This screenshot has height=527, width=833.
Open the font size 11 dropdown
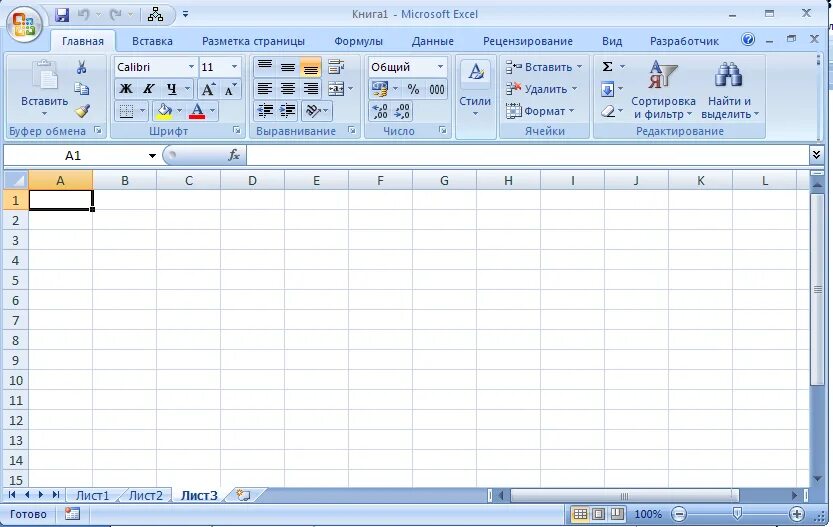click(x=234, y=67)
